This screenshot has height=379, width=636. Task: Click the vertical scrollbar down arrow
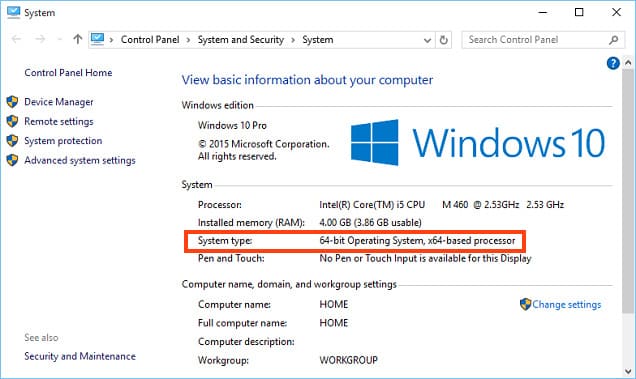[628, 371]
